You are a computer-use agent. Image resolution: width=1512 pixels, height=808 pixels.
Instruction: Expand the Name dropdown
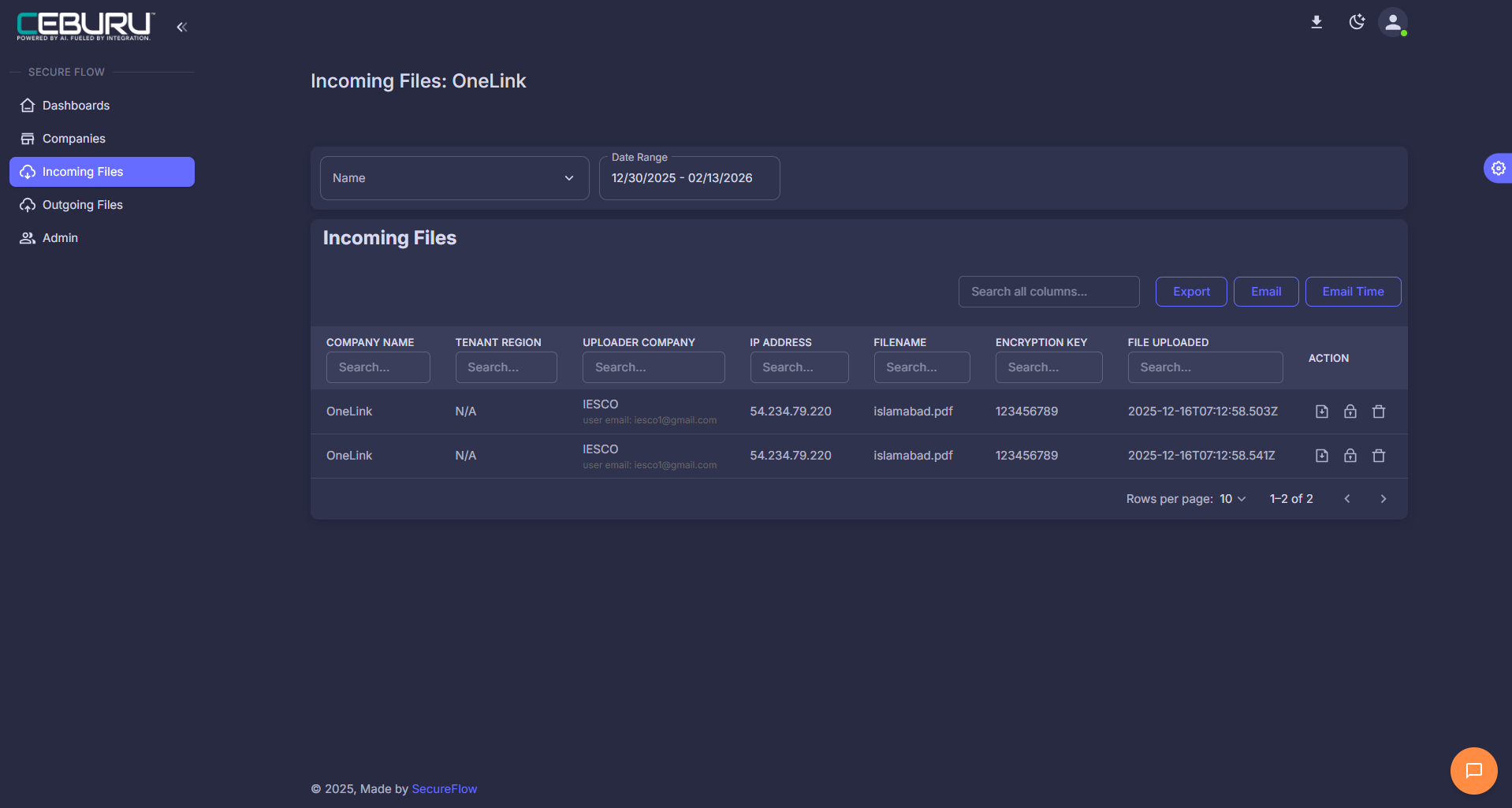pyautogui.click(x=454, y=178)
